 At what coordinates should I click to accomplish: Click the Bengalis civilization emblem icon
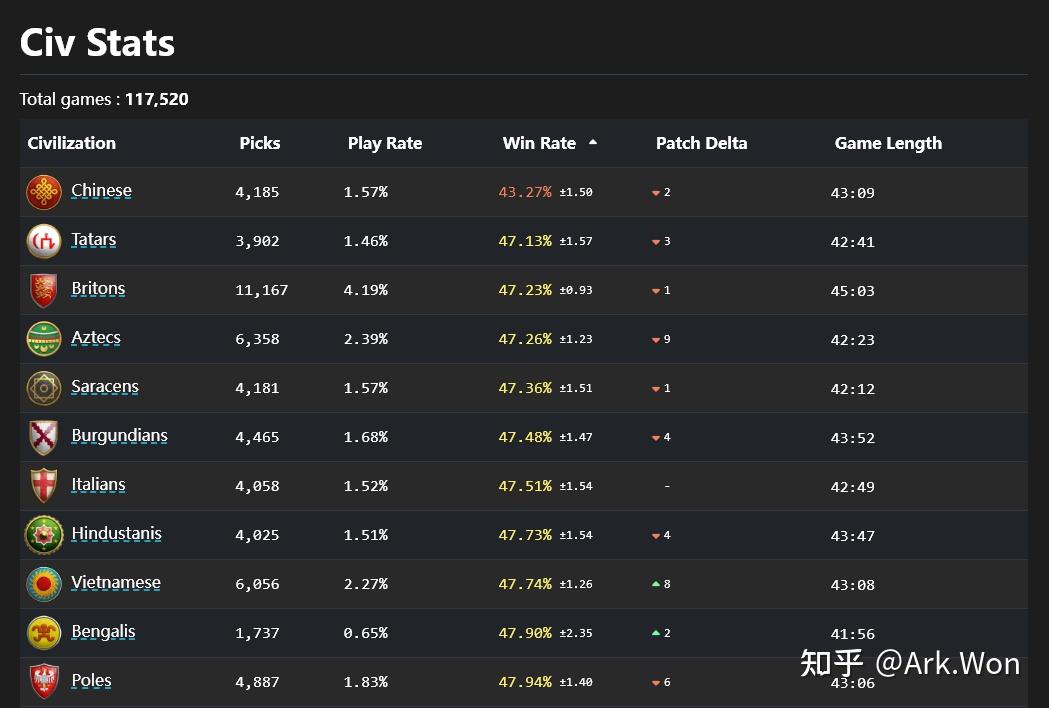pos(44,633)
